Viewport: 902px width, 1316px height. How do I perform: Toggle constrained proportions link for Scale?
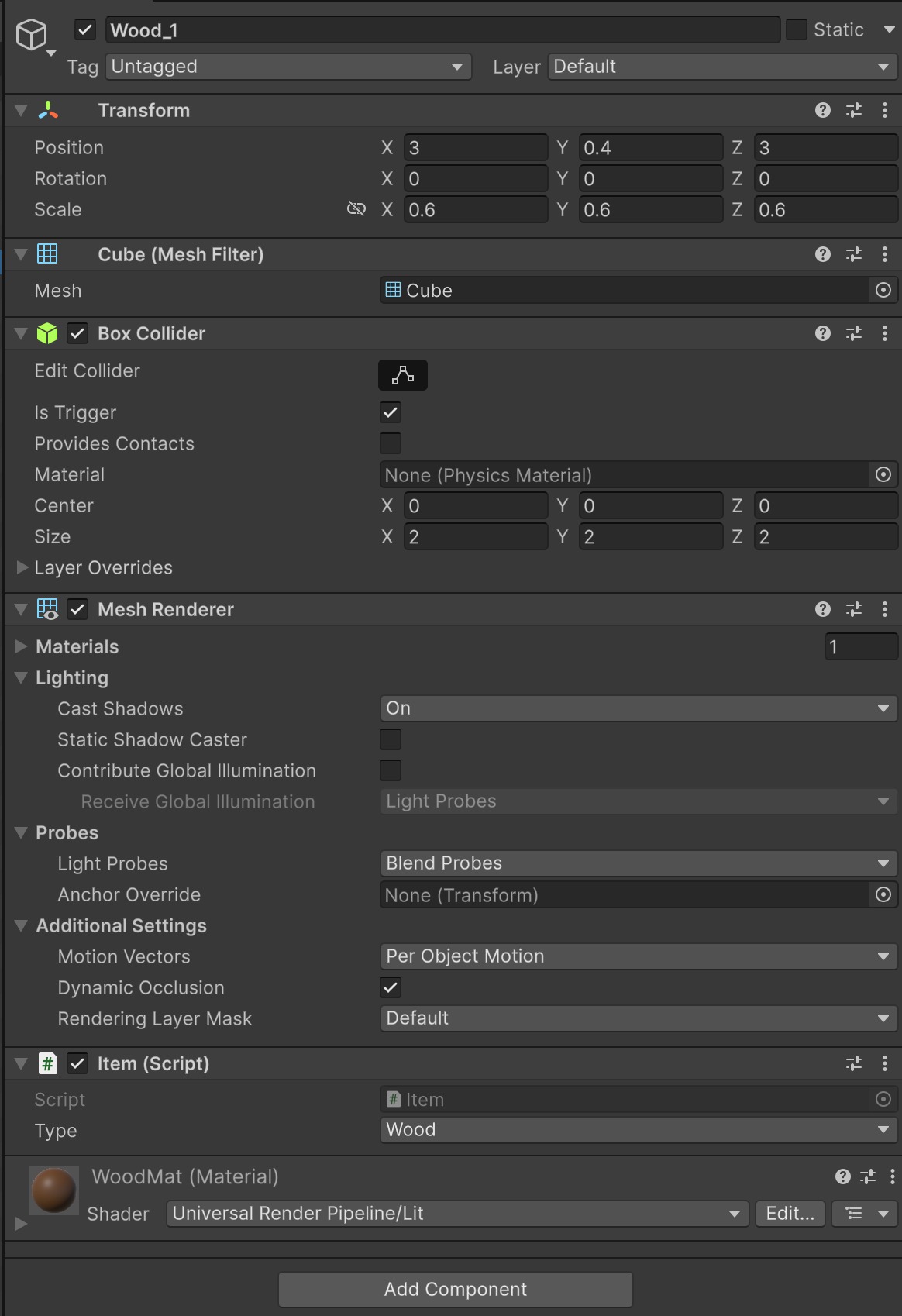tap(356, 209)
